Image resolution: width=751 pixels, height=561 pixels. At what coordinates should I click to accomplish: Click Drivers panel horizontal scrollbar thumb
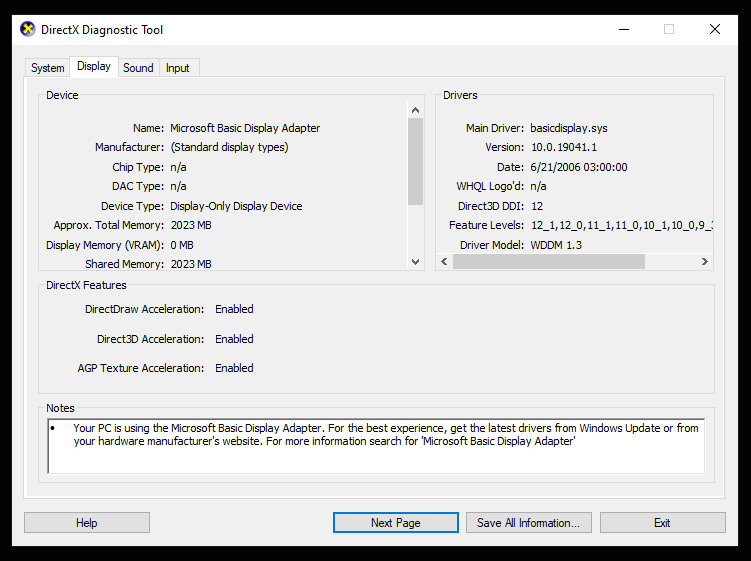548,262
